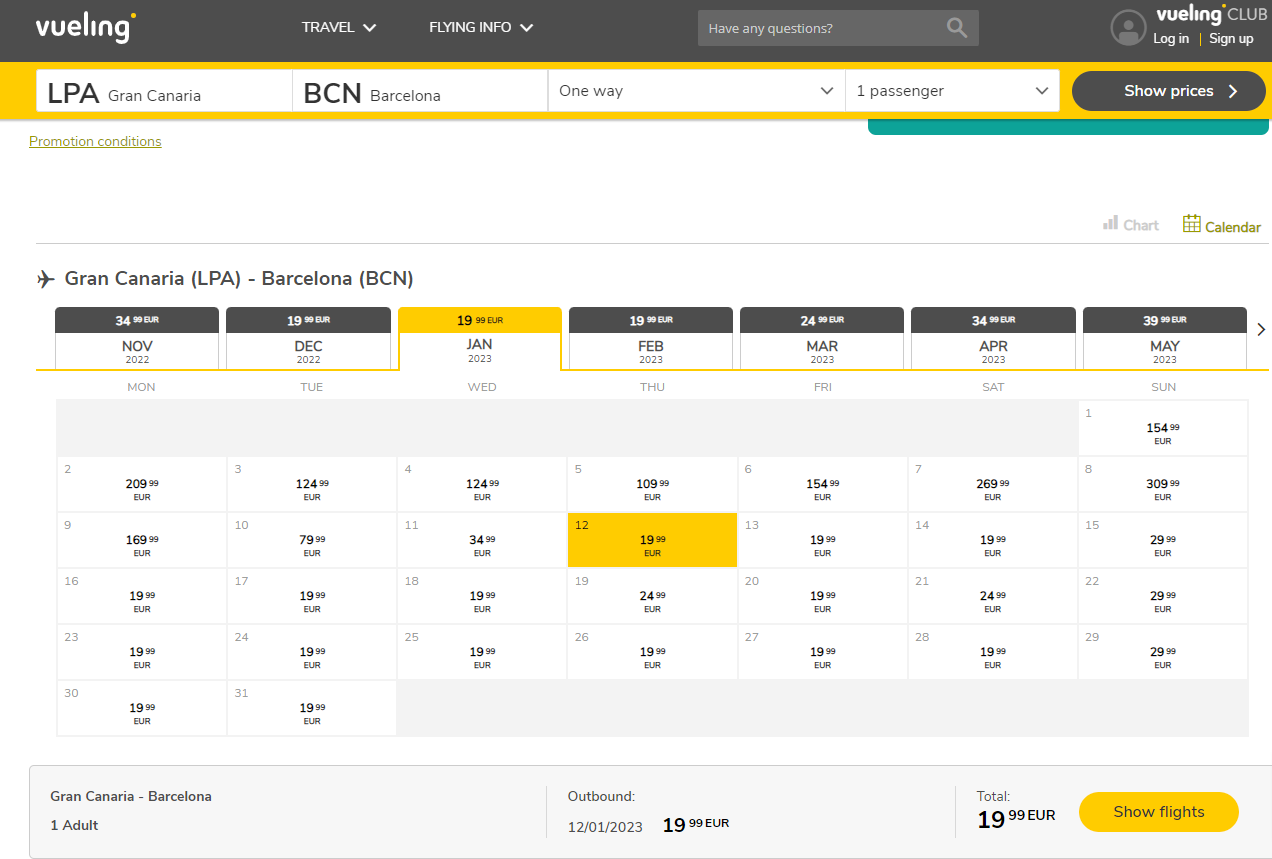Screen dimensions: 1272x859
Task: Click the Gran Canaria - Barcelona summary text
Action: point(131,797)
